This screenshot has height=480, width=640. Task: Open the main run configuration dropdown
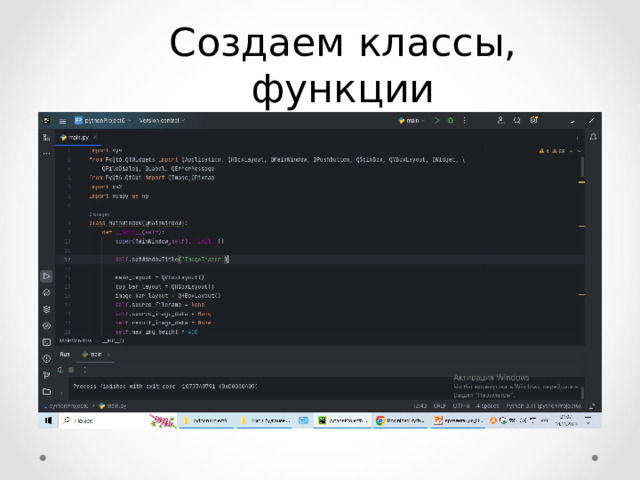(411, 120)
